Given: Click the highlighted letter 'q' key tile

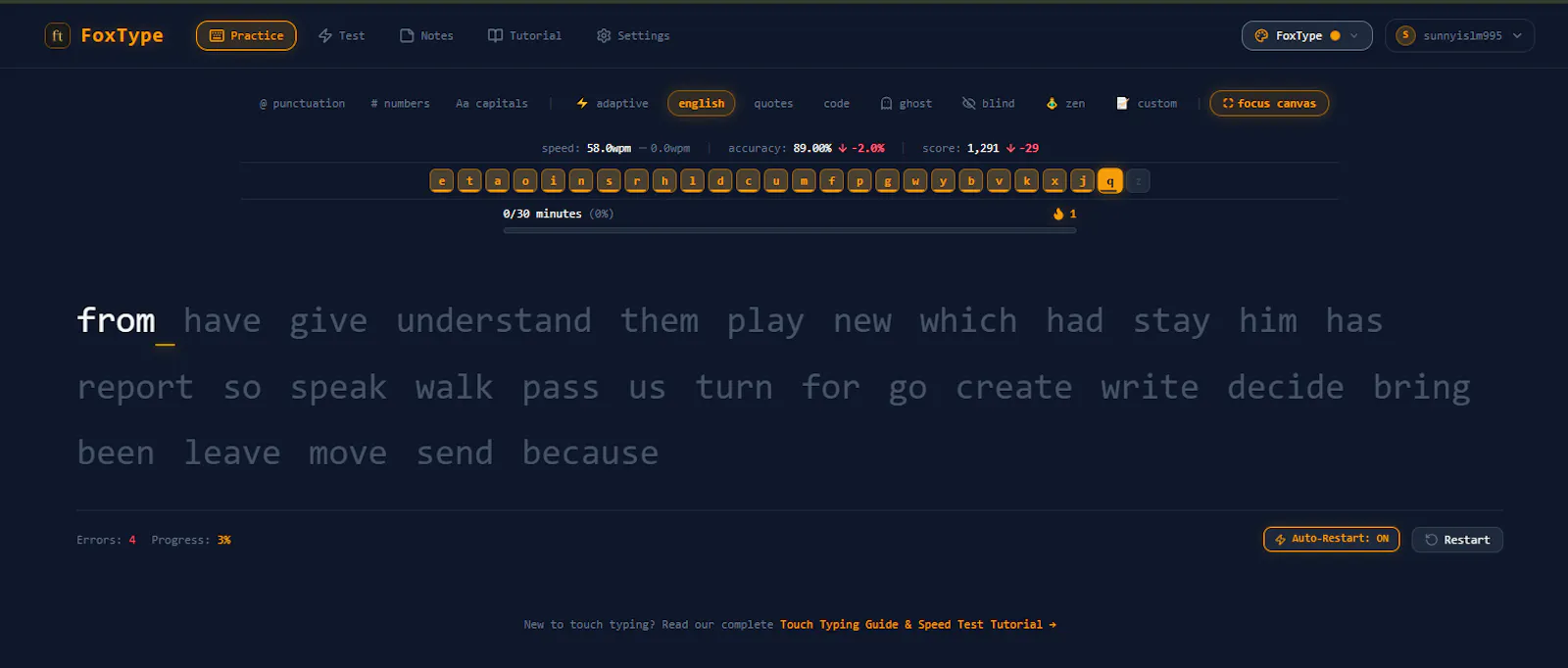Looking at the screenshot, I should [1110, 180].
